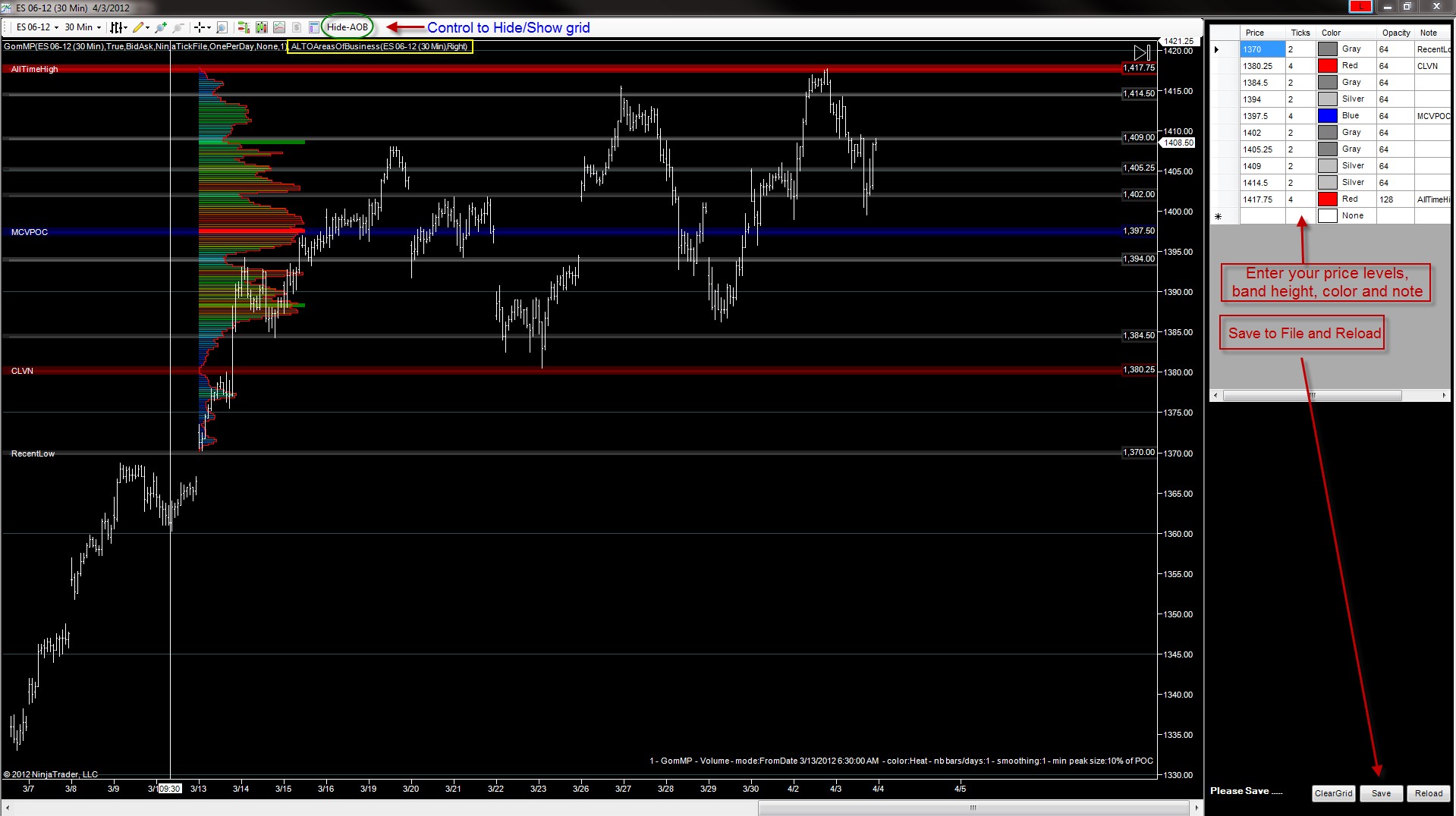Viewport: 1456px width, 816px height.
Task: Open the 30 Min interval dropdown
Action: pos(83,27)
